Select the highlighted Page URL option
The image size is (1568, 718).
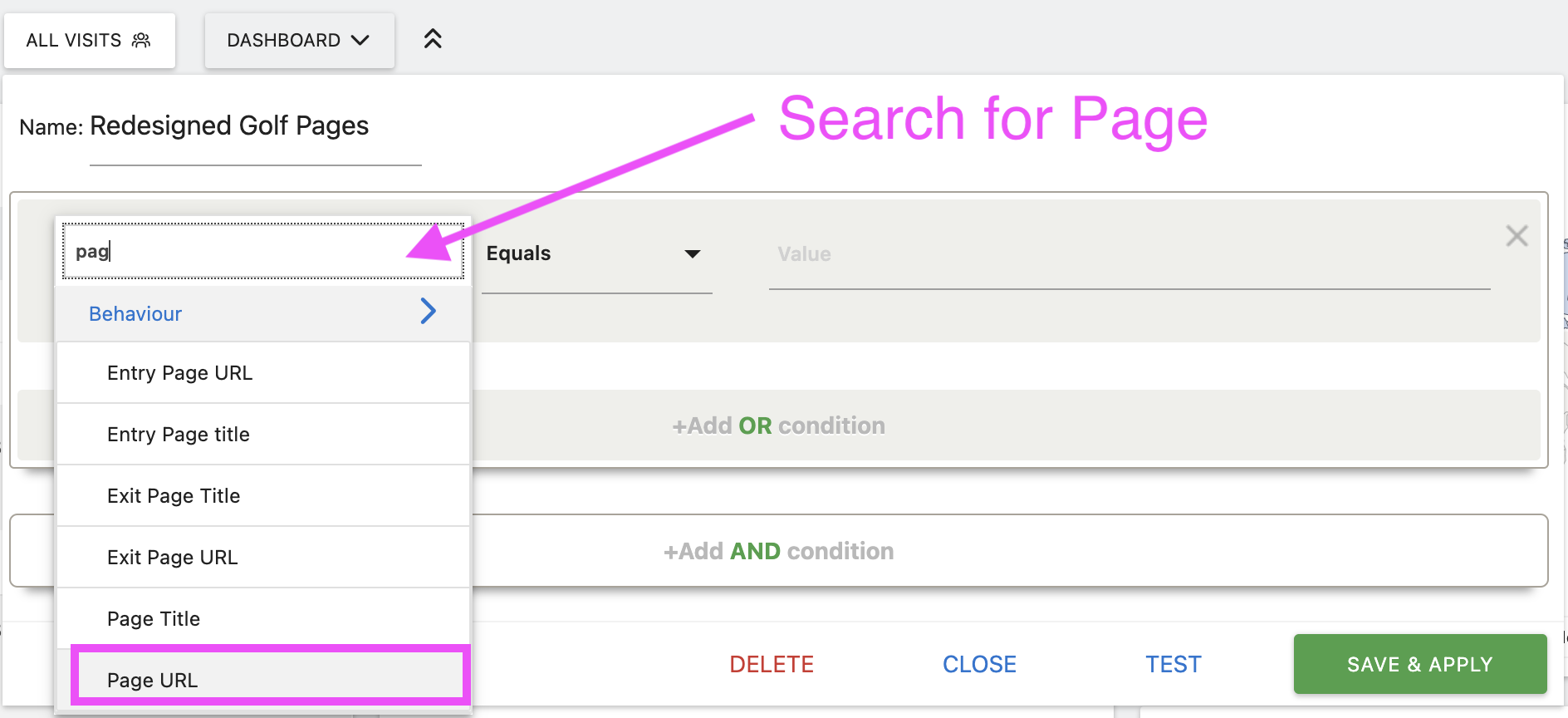(x=270, y=677)
